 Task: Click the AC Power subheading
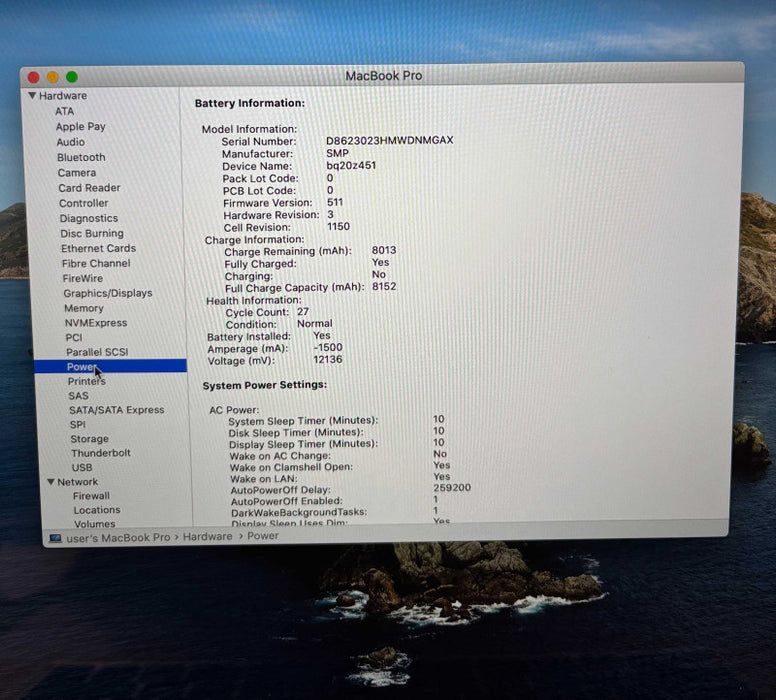(234, 410)
